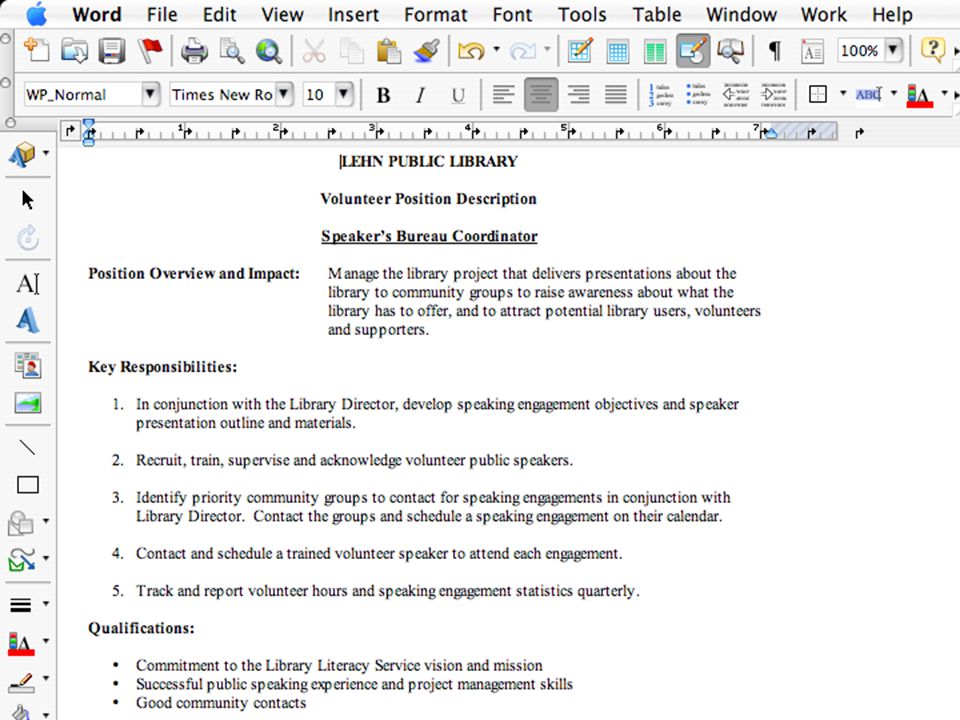The height and width of the screenshot is (720, 960).
Task: Click the Numbered list icon
Action: click(x=661, y=95)
